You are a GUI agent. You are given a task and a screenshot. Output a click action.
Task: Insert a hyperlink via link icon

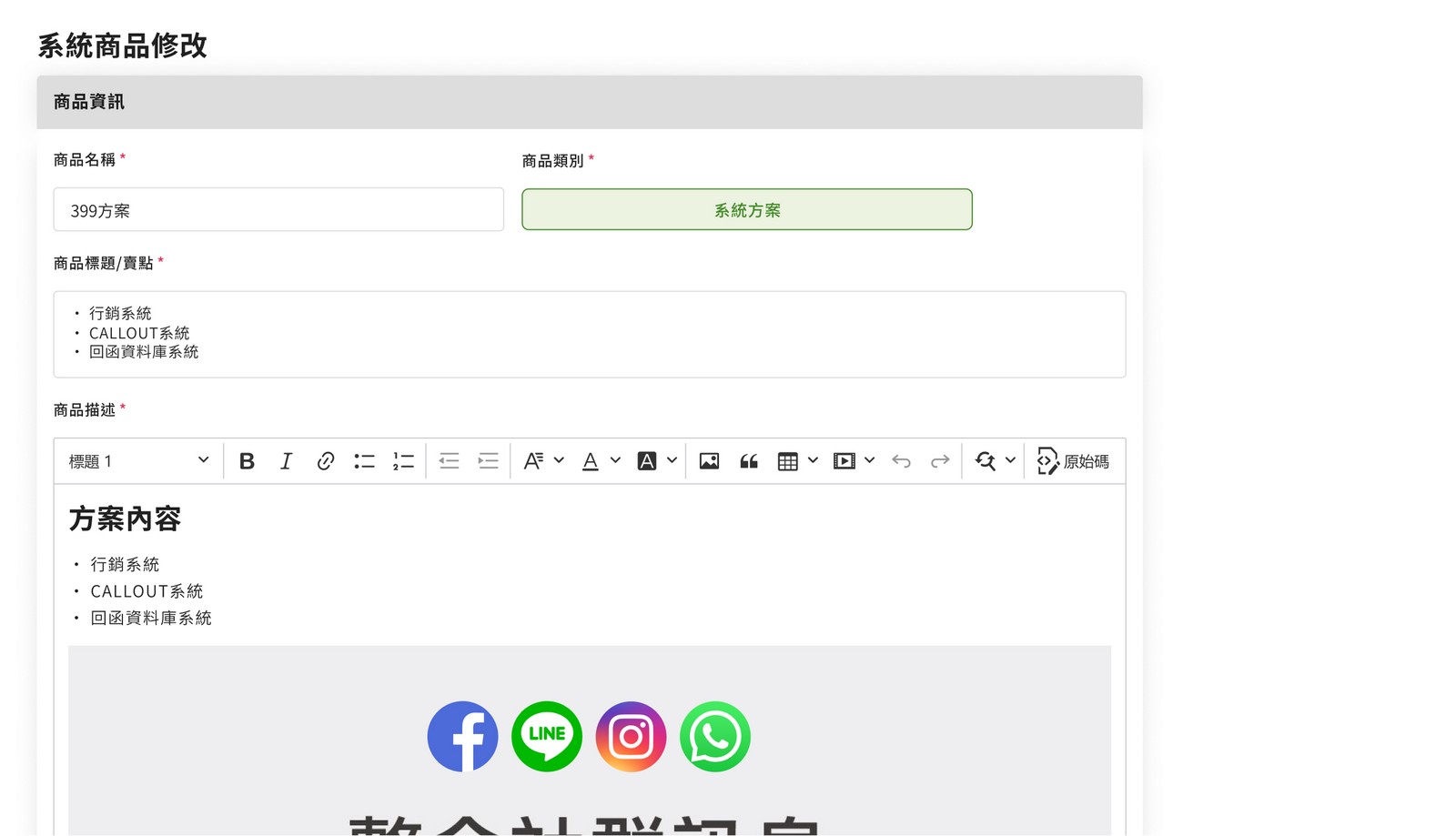(x=325, y=461)
